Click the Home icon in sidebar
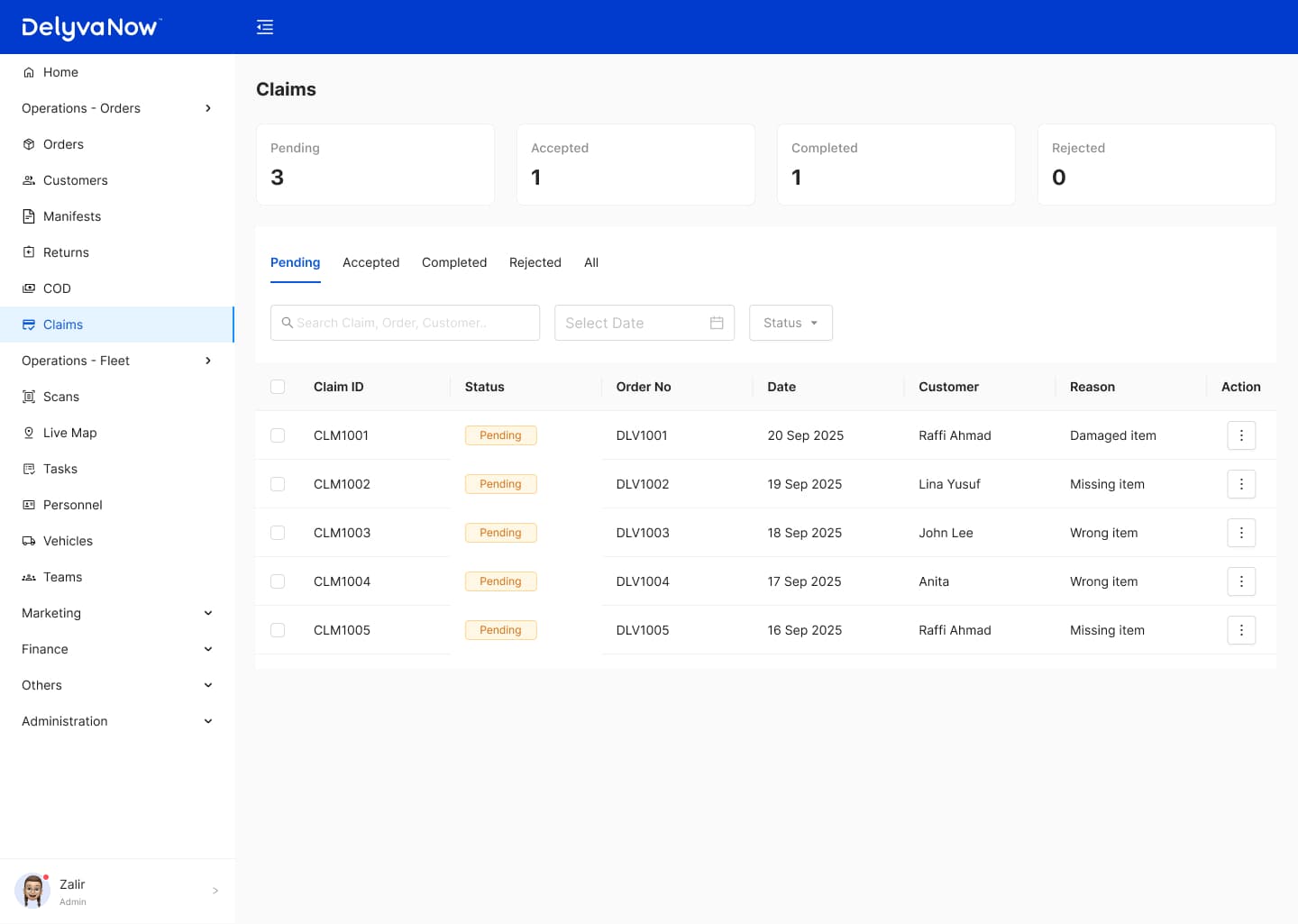The image size is (1298, 924). [29, 72]
